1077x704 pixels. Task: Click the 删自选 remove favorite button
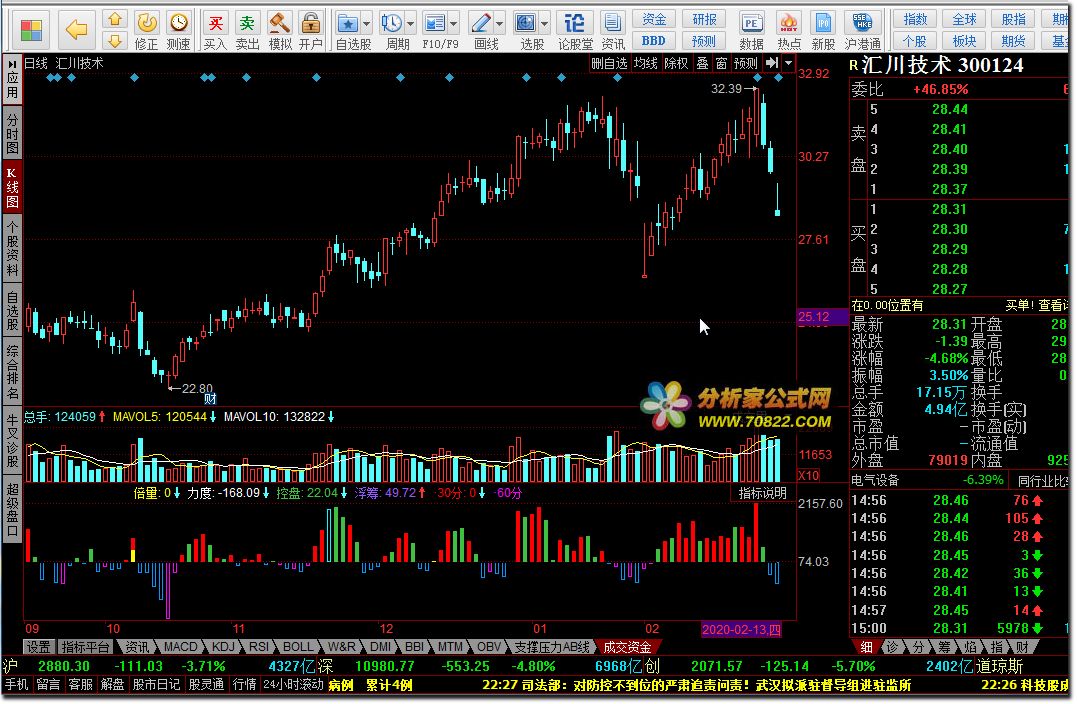point(610,63)
